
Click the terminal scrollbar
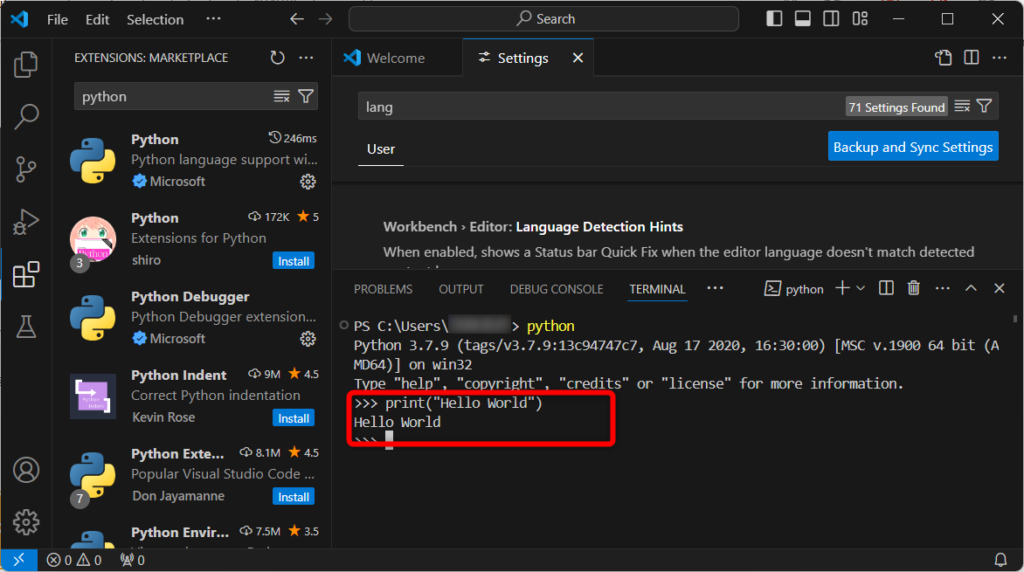1015,319
